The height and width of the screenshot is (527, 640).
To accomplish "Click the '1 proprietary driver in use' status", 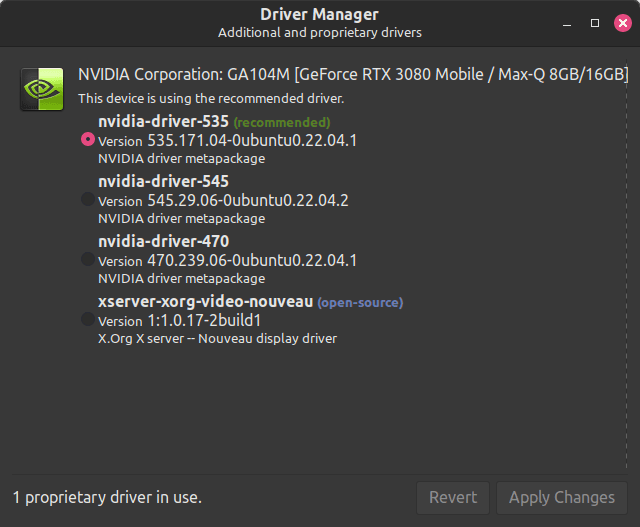I will pos(107,498).
